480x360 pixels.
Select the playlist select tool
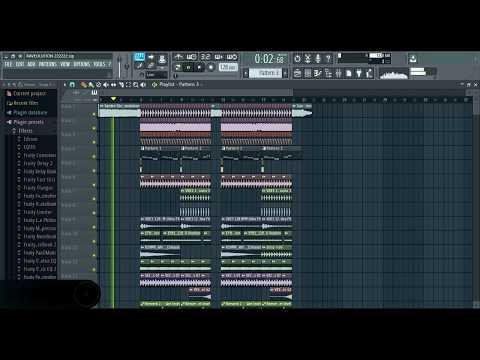click(x=128, y=85)
